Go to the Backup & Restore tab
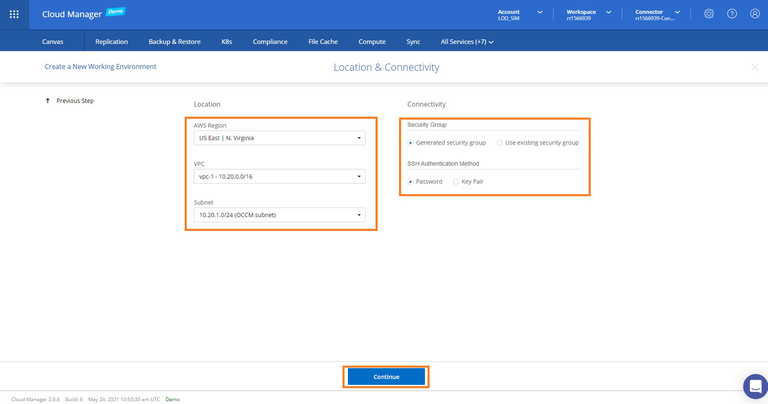 175,42
